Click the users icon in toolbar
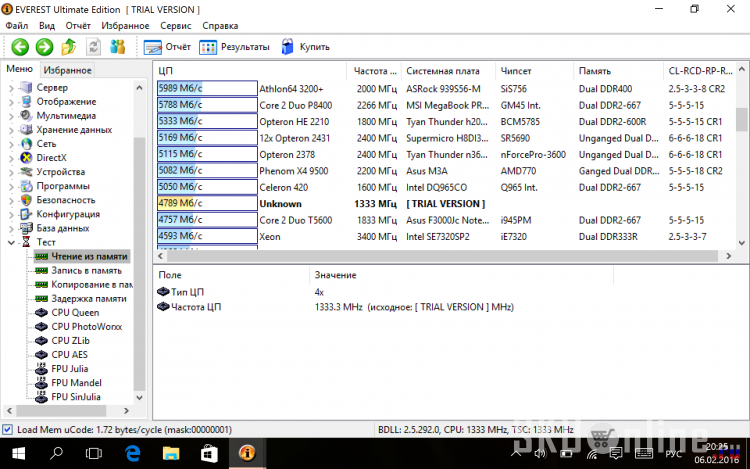Image resolution: width=750 pixels, height=469 pixels. coord(118,47)
